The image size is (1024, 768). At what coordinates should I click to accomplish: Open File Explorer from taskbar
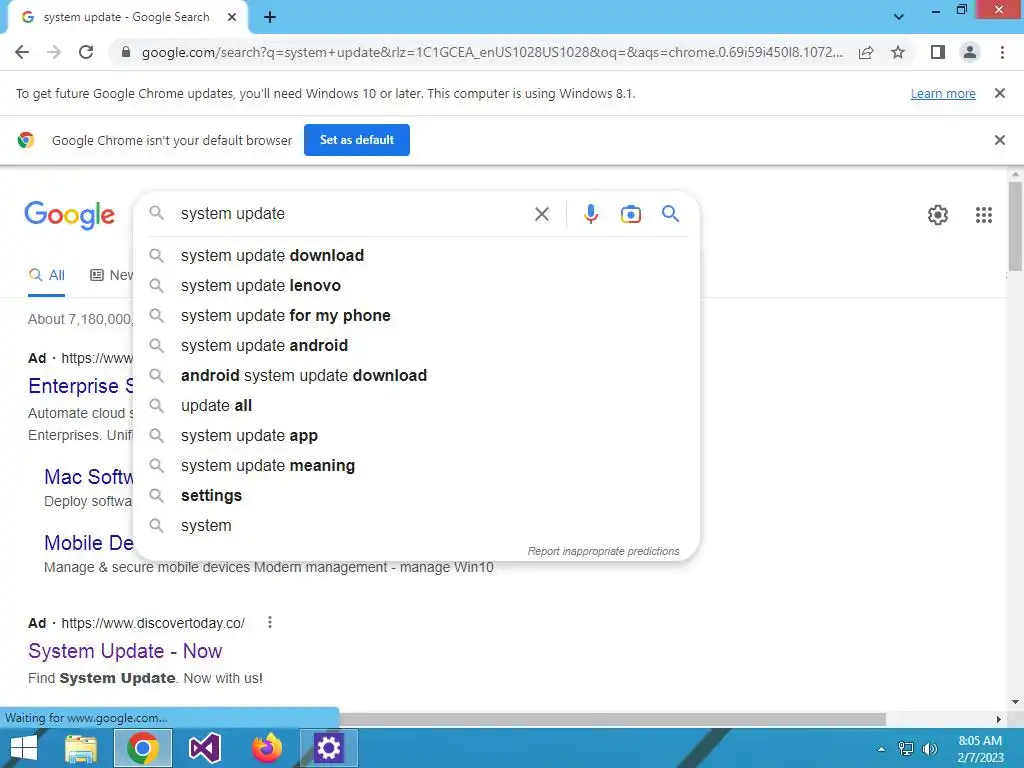click(x=82, y=748)
